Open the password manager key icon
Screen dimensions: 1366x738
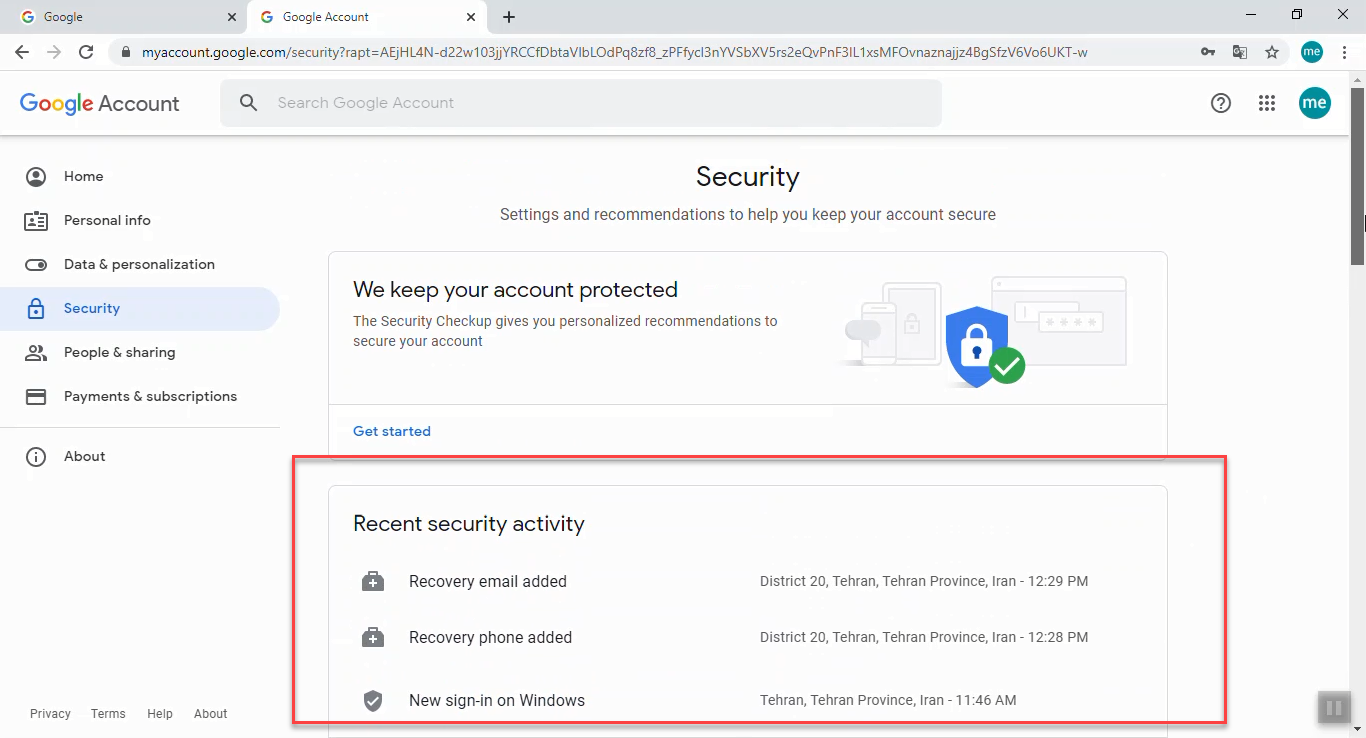pyautogui.click(x=1207, y=52)
